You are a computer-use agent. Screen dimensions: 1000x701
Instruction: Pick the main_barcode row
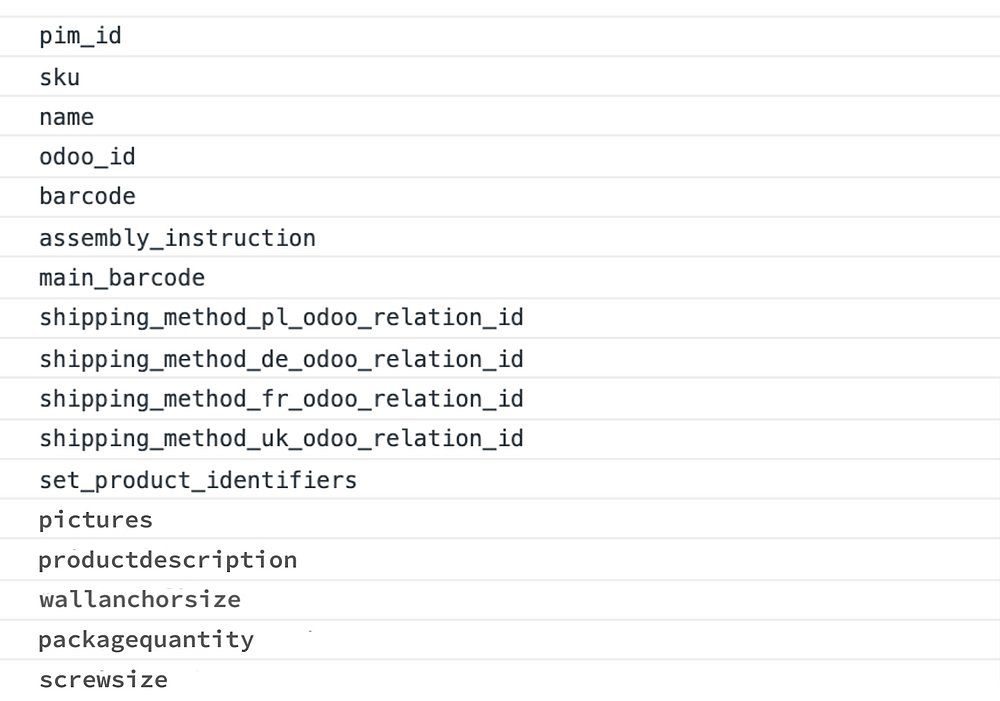tap(122, 278)
